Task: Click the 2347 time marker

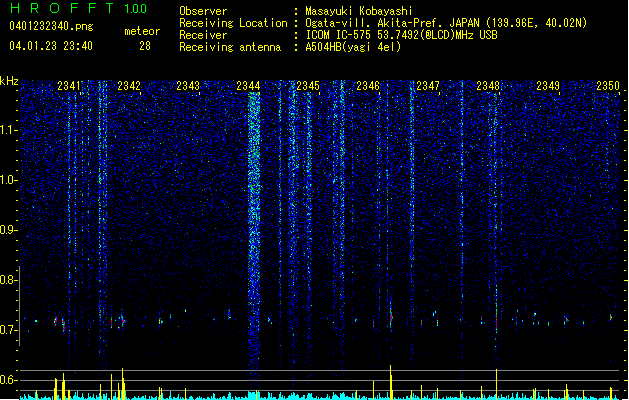Action: tap(428, 86)
